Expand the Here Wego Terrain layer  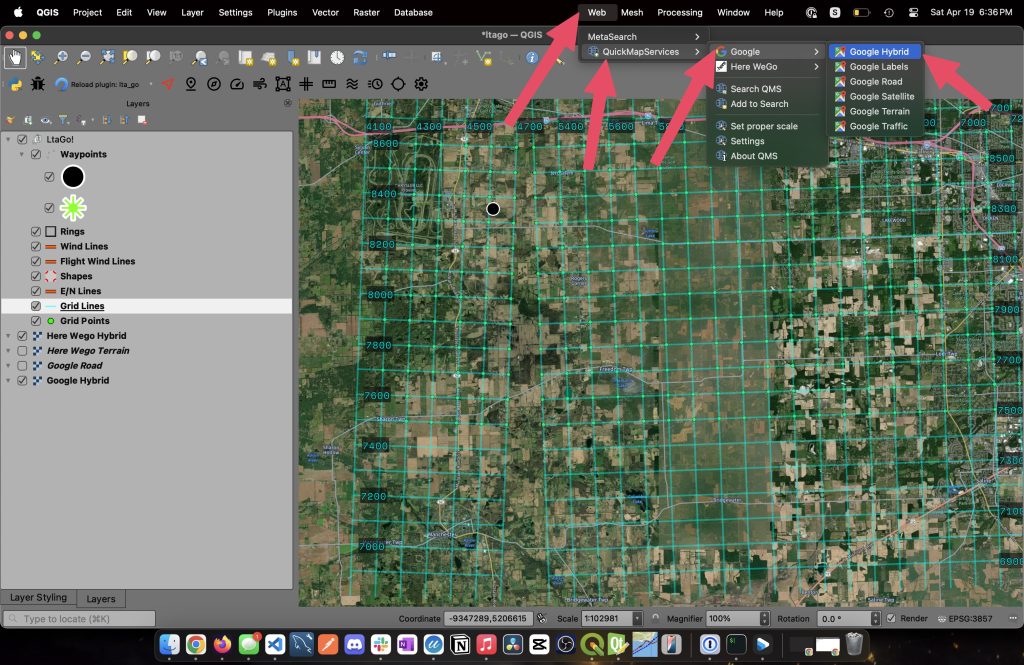coord(8,351)
